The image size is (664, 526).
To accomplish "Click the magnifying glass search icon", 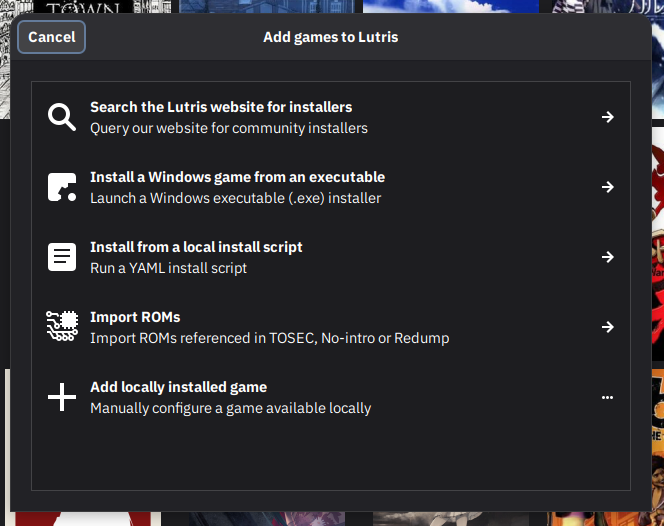I will point(62,117).
